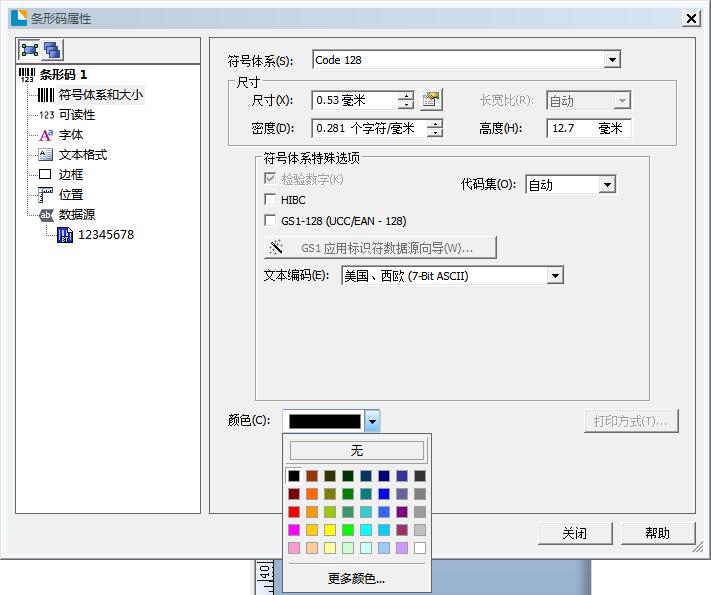711x595 pixels.
Task: Enable the GS1-128 (UCC/EAN - 128) checkbox
Action: tap(270, 220)
